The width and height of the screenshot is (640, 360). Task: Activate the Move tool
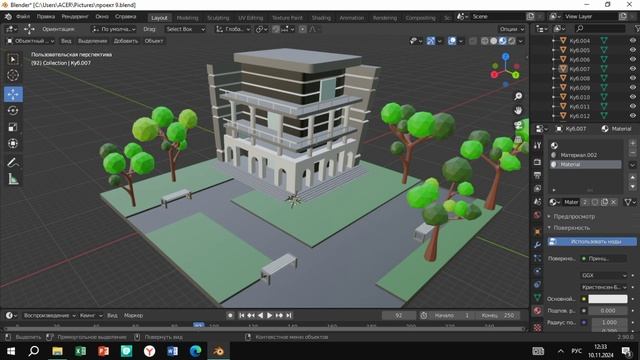(x=13, y=94)
